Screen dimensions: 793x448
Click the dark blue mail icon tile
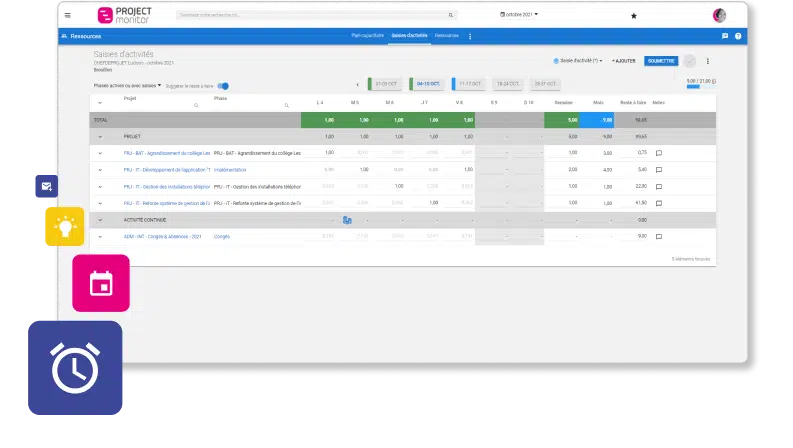[x=47, y=186]
